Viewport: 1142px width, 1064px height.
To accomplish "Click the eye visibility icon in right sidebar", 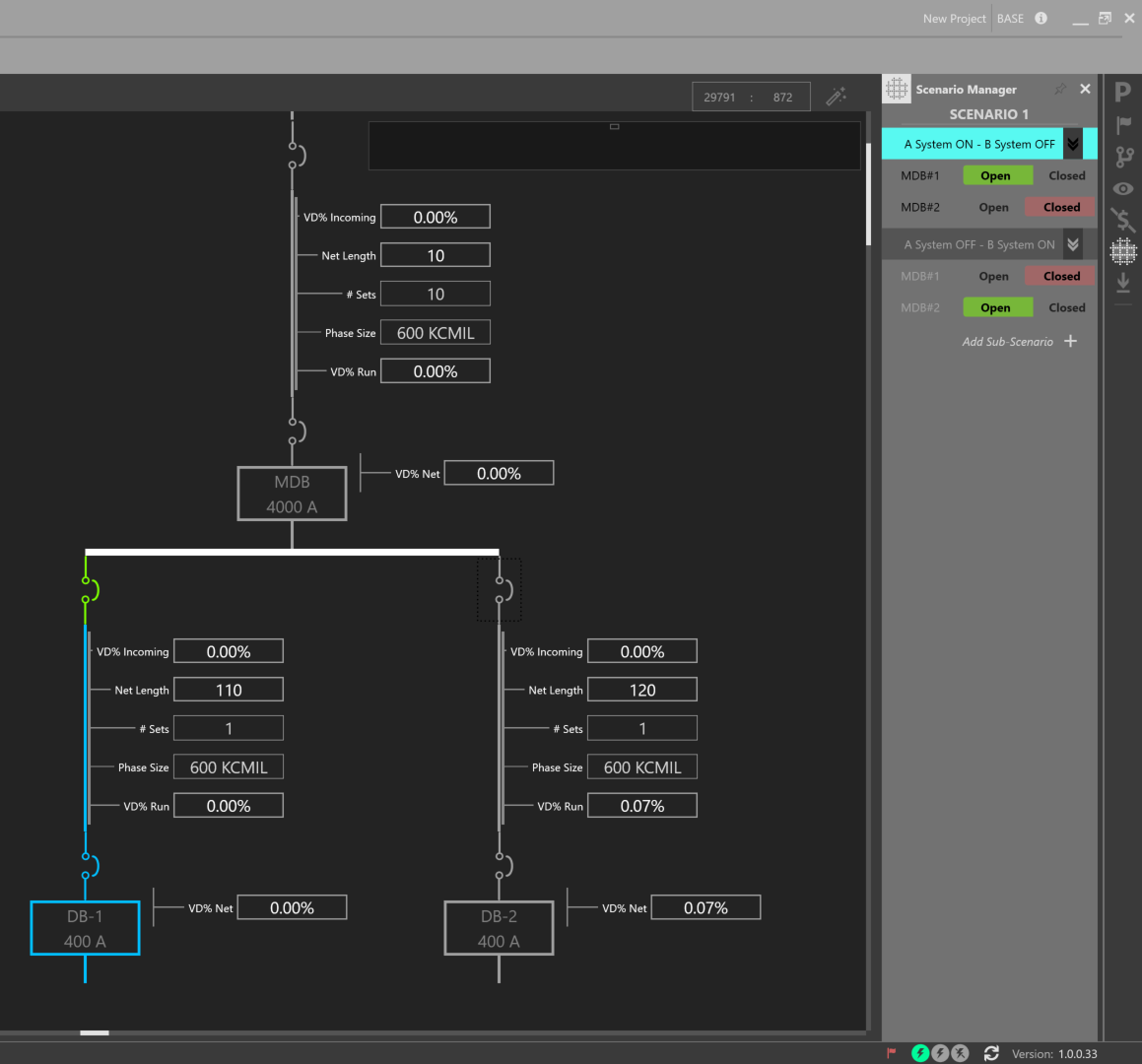I will pos(1122,188).
